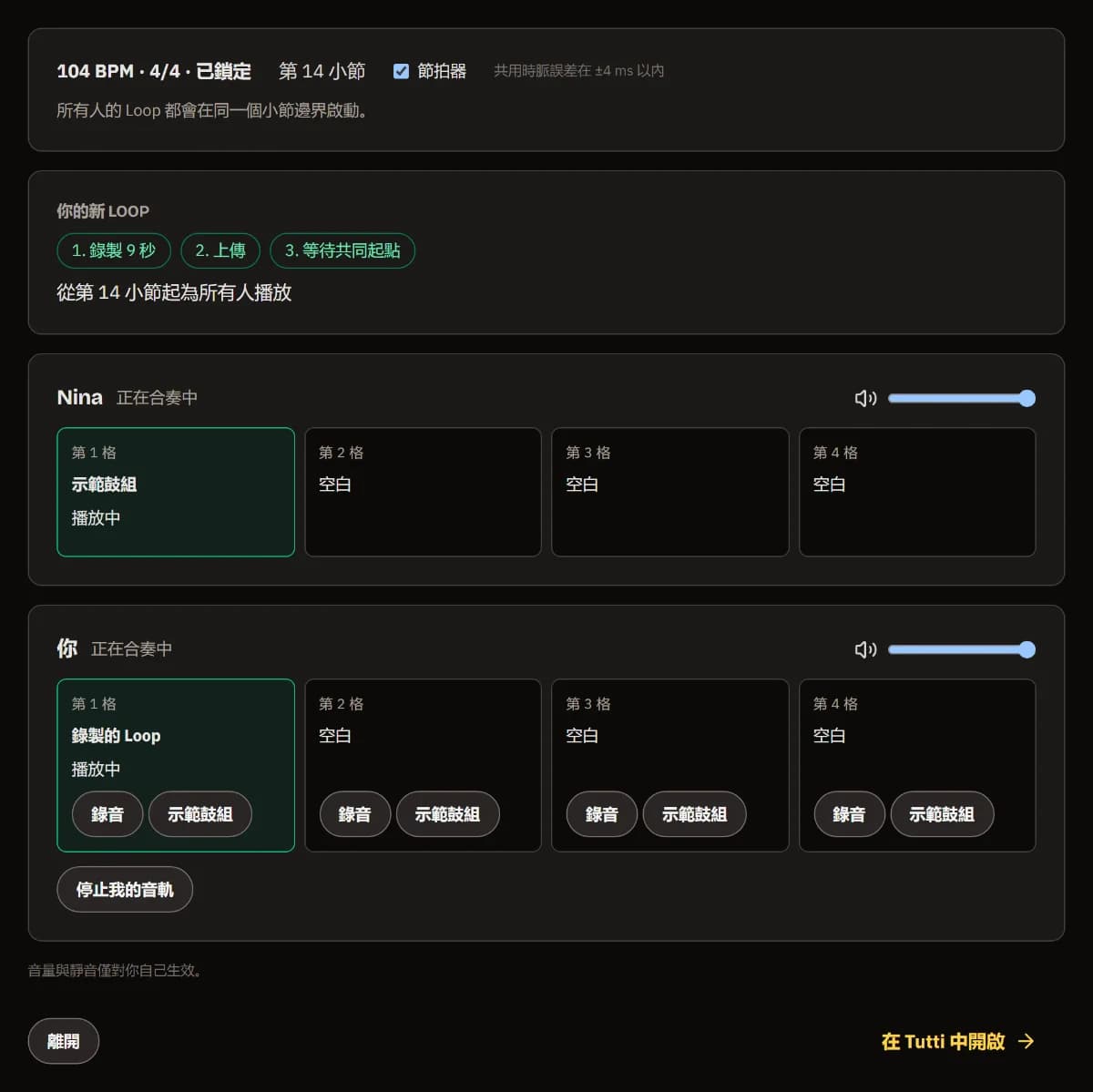
Task: Click the 你的新 LOOP heading
Action: point(103,211)
